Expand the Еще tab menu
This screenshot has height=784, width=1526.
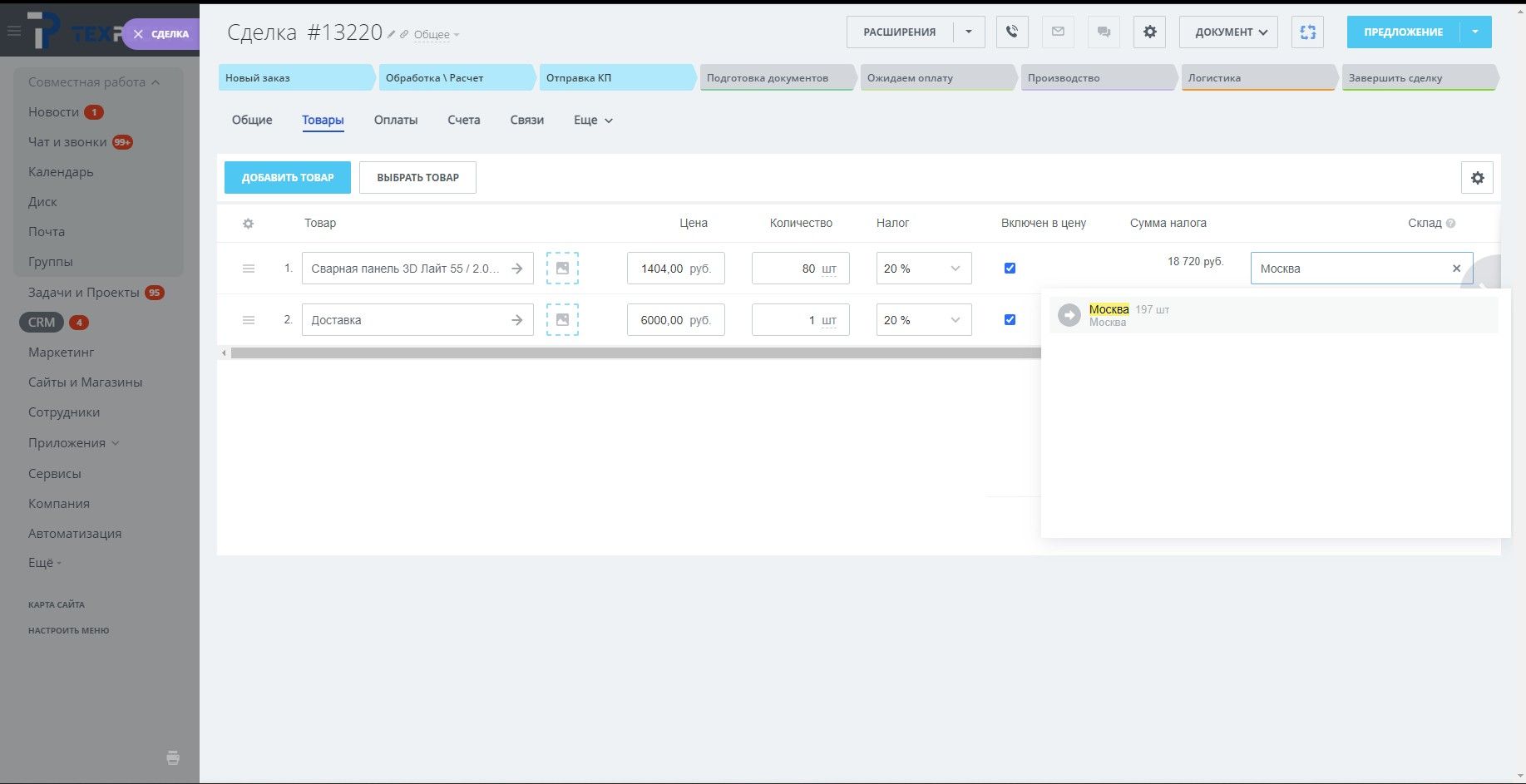pyautogui.click(x=593, y=121)
